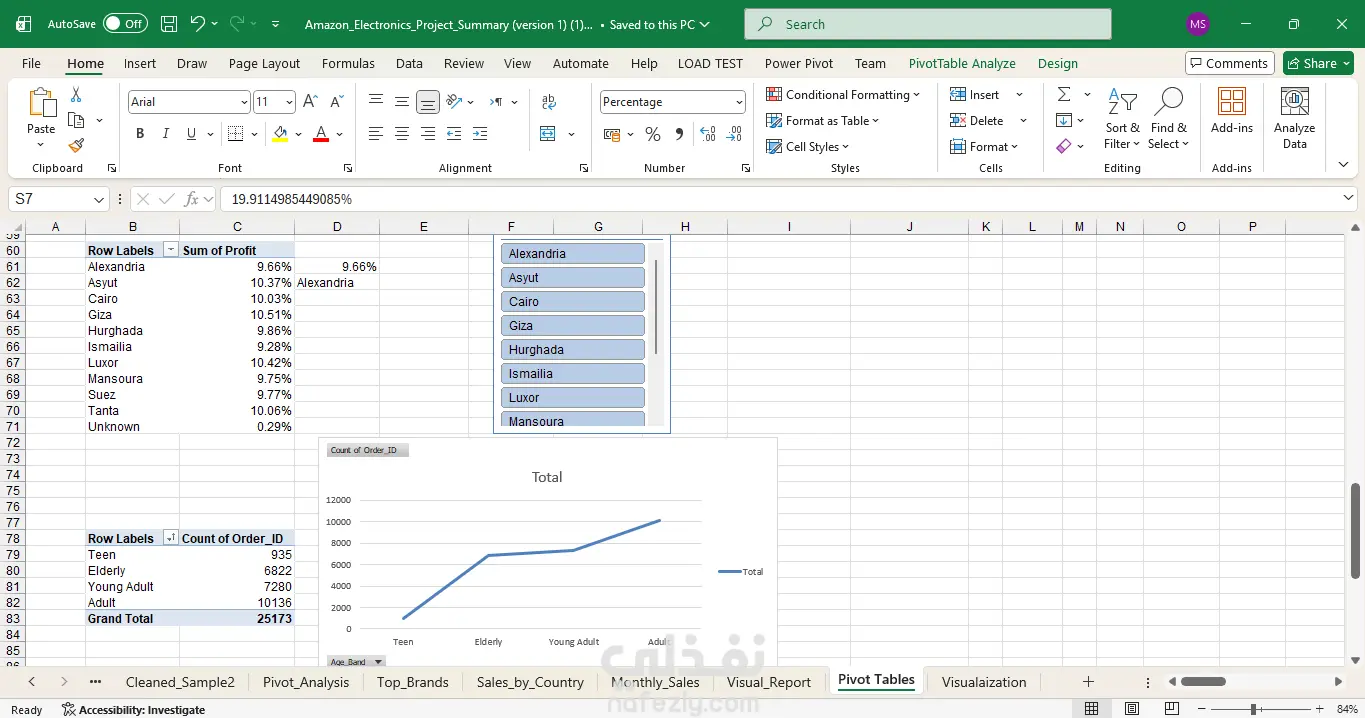This screenshot has height=718, width=1365.
Task: Click the Increase Decimal icon
Action: (708, 134)
